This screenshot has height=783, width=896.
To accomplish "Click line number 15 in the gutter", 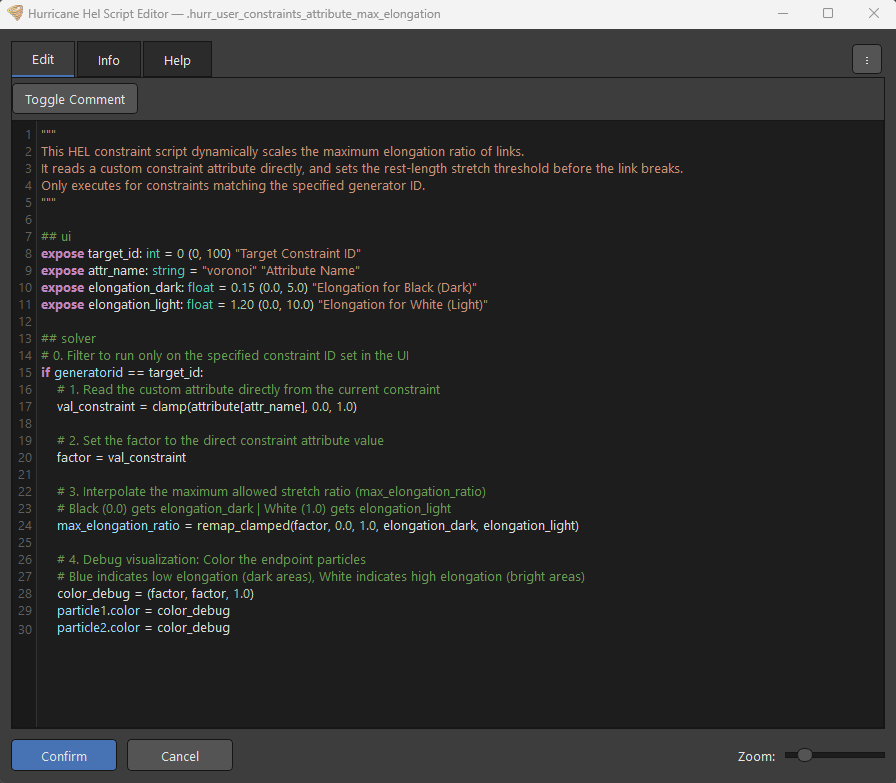I will (x=25, y=373).
